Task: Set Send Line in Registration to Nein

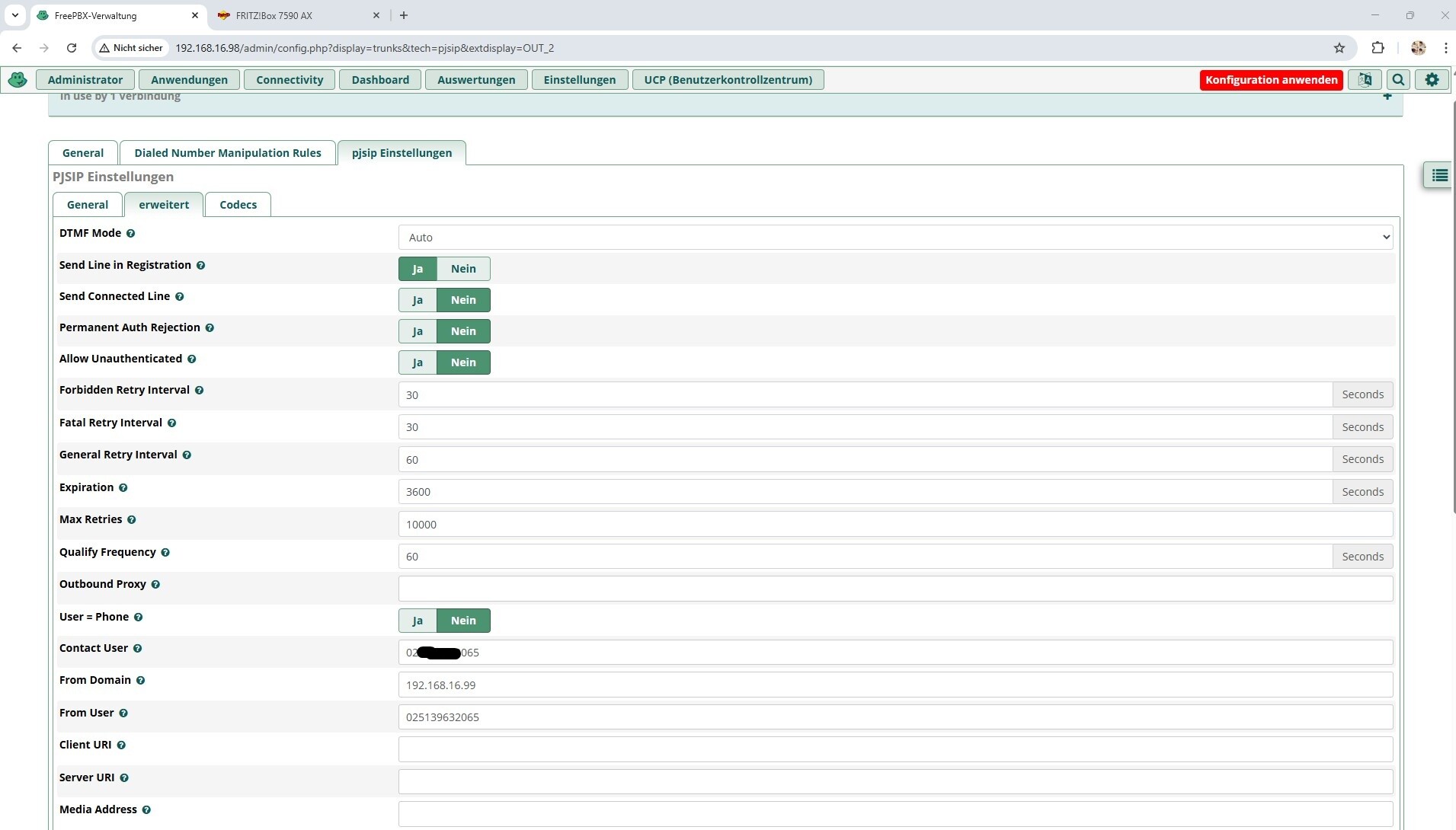Action: pyautogui.click(x=462, y=269)
